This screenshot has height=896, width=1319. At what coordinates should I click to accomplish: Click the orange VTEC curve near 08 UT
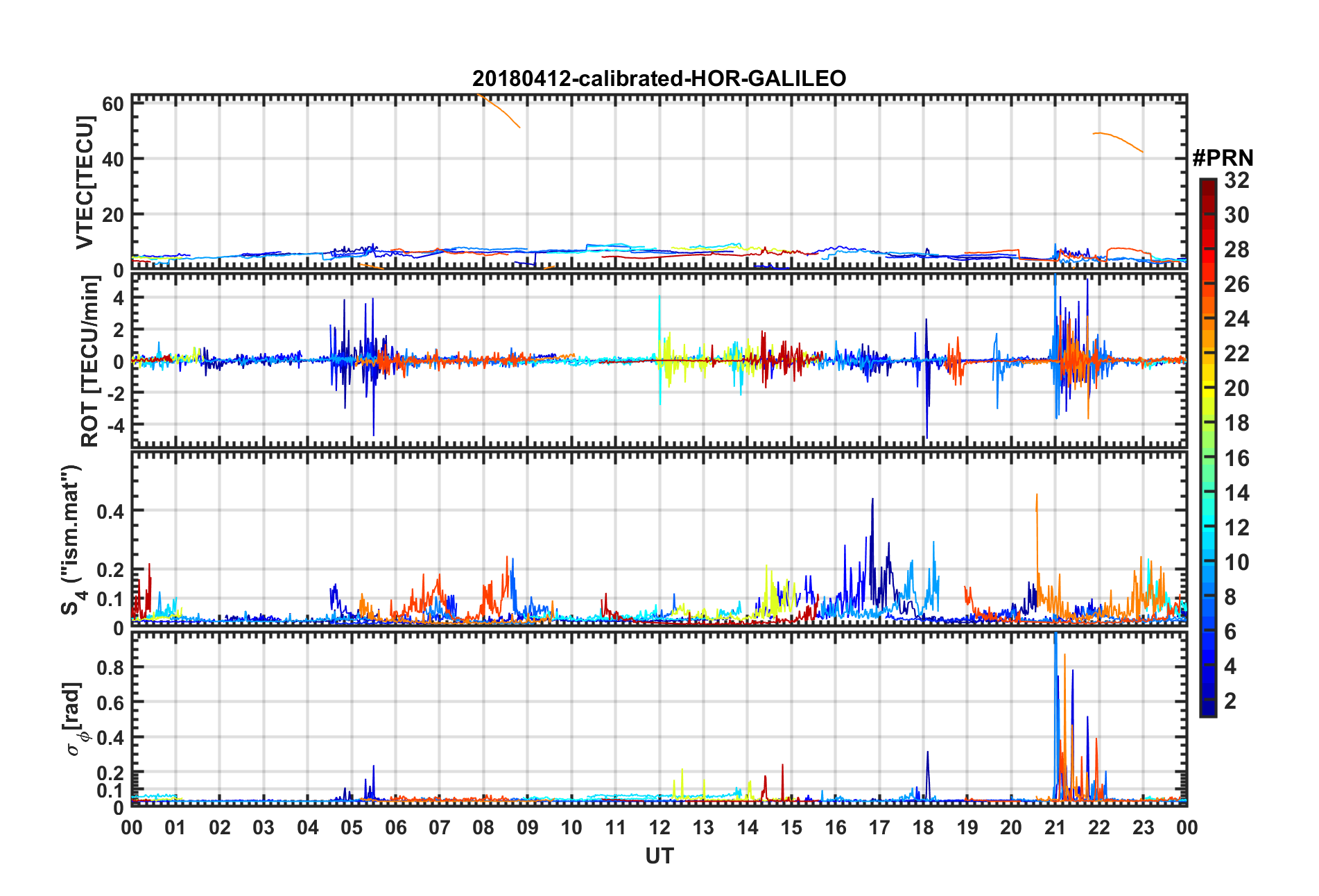click(x=499, y=111)
